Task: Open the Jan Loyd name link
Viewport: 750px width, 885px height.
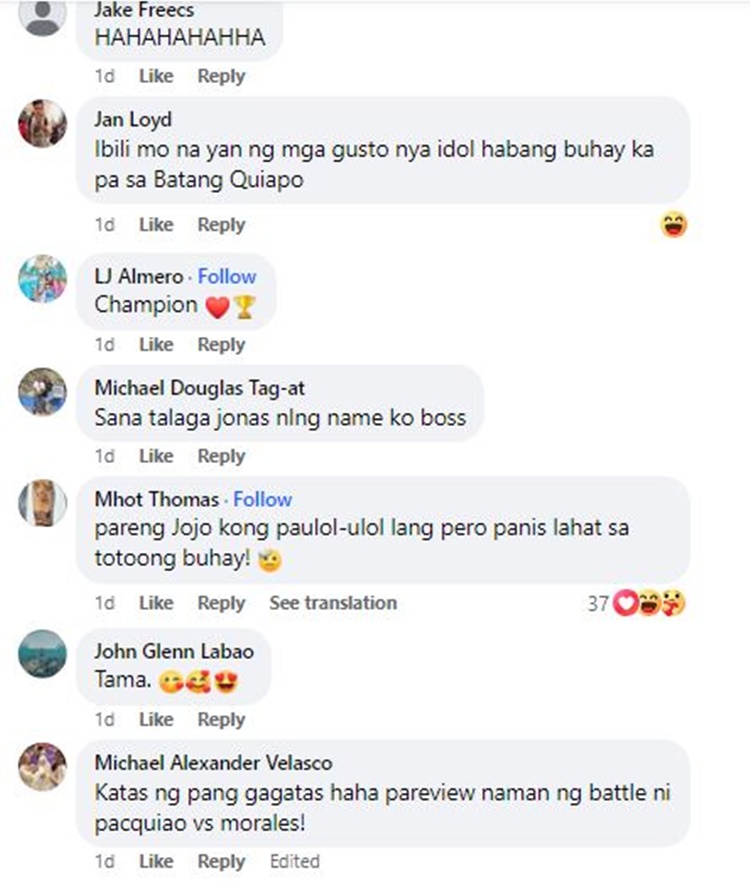Action: [x=133, y=120]
